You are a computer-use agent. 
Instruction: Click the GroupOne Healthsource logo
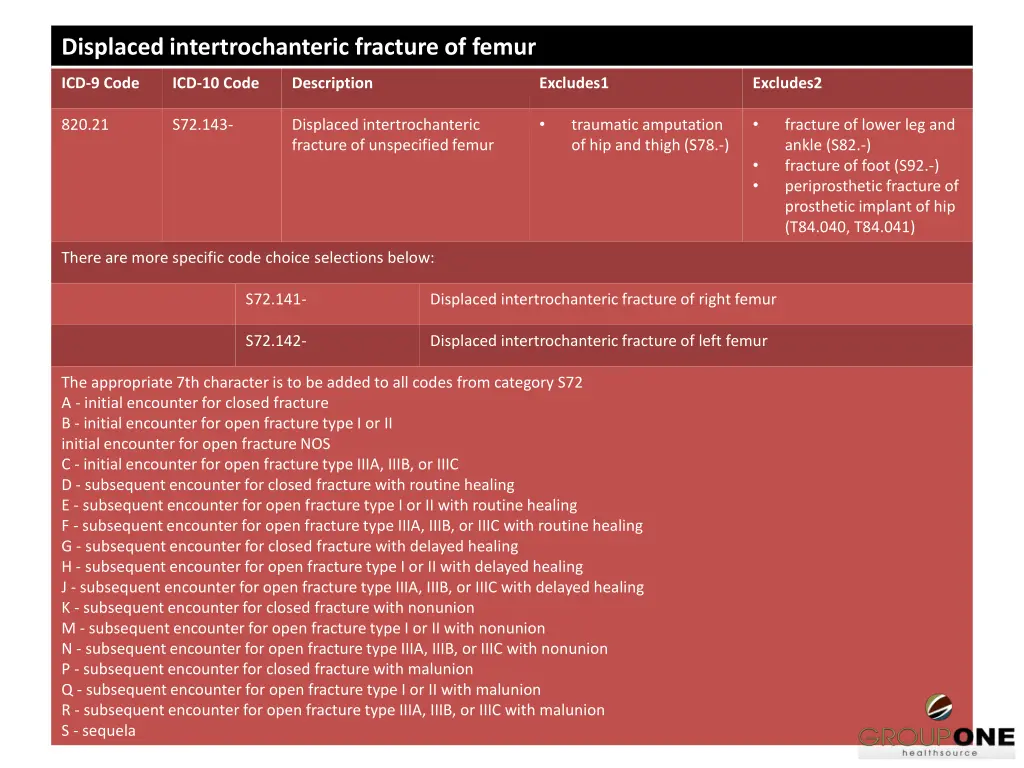936,726
